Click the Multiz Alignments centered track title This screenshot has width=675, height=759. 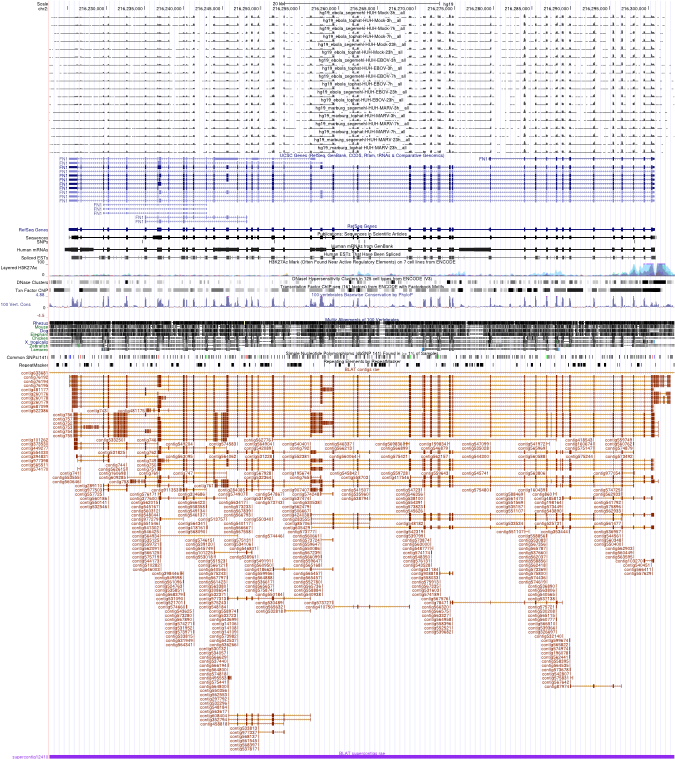(x=361, y=318)
